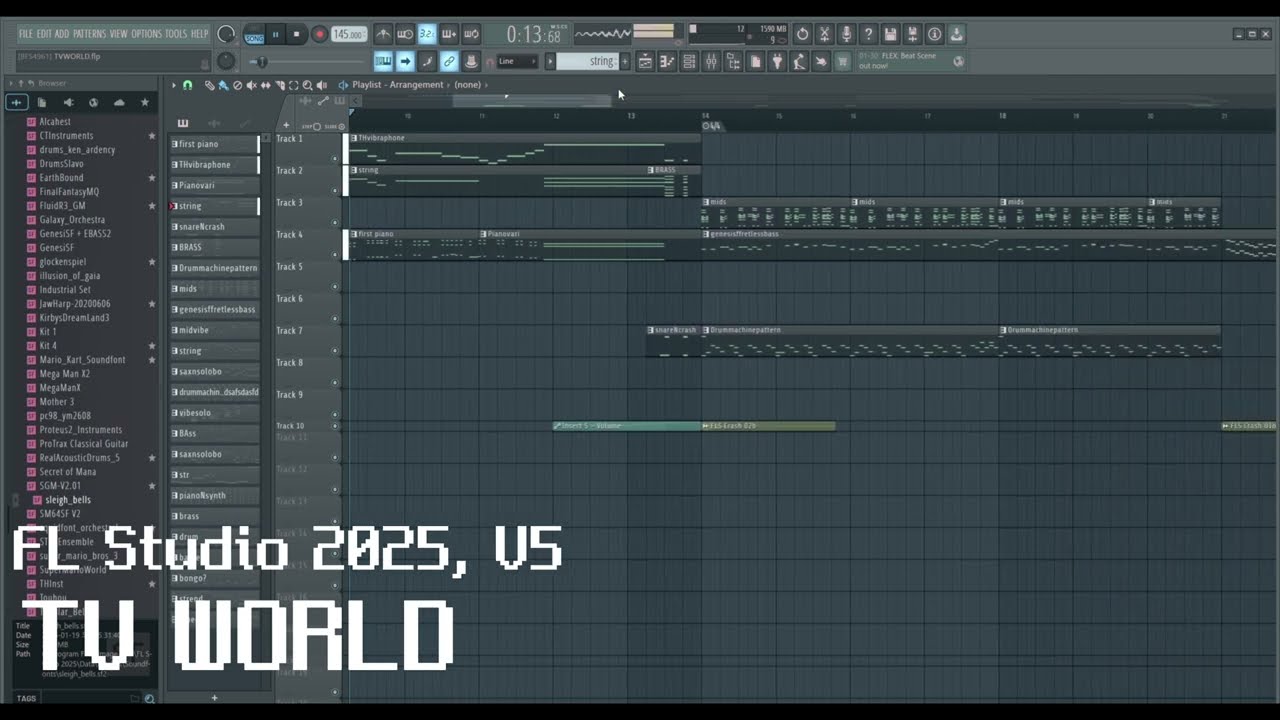
Task: Open the TOOLS menu
Action: pyautogui.click(x=175, y=34)
